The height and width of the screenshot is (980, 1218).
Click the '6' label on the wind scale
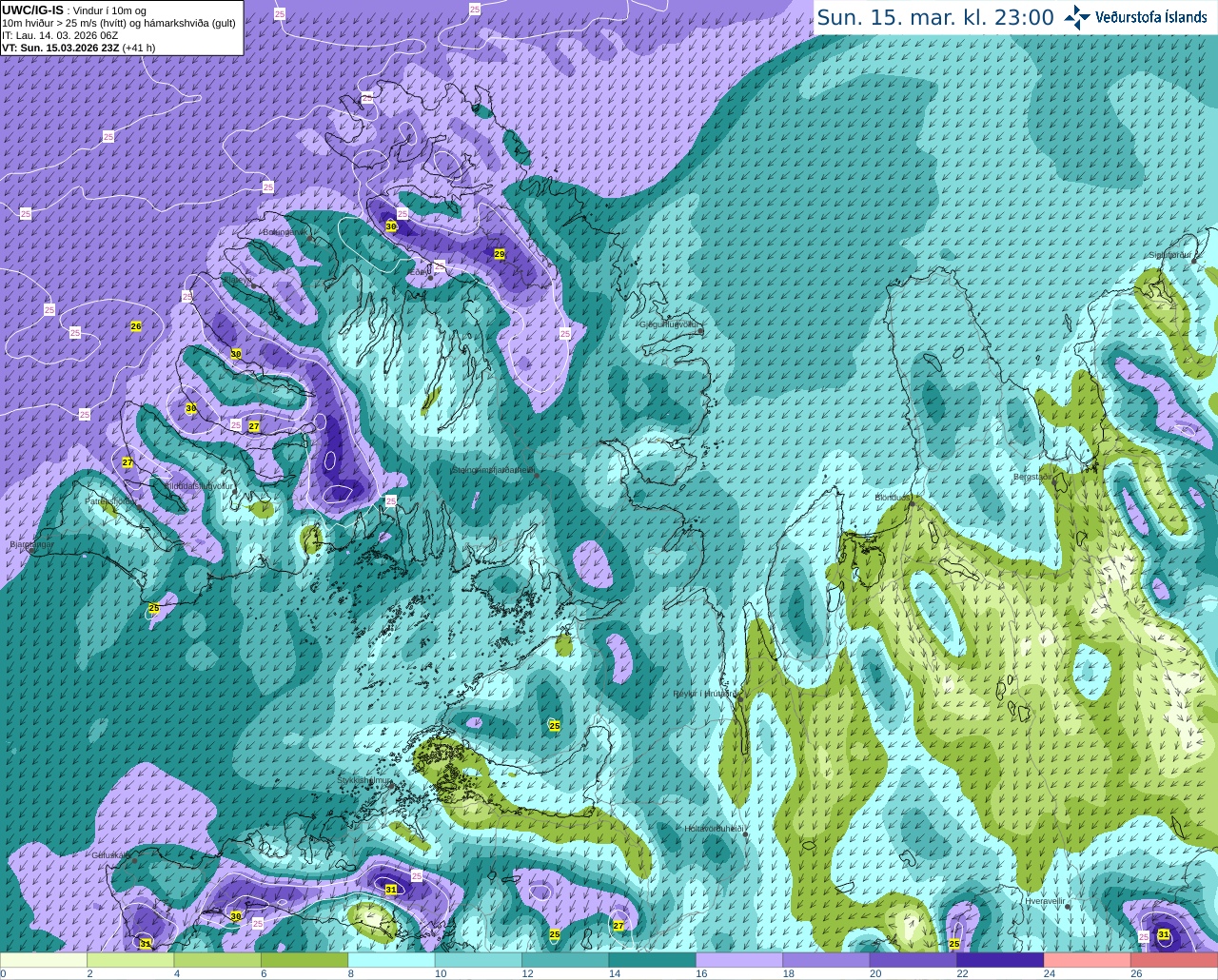[264, 974]
